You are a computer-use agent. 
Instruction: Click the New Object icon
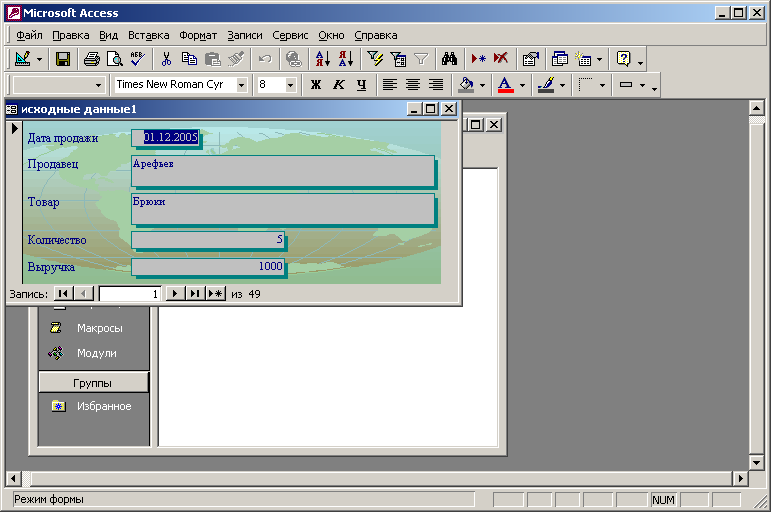pos(583,60)
